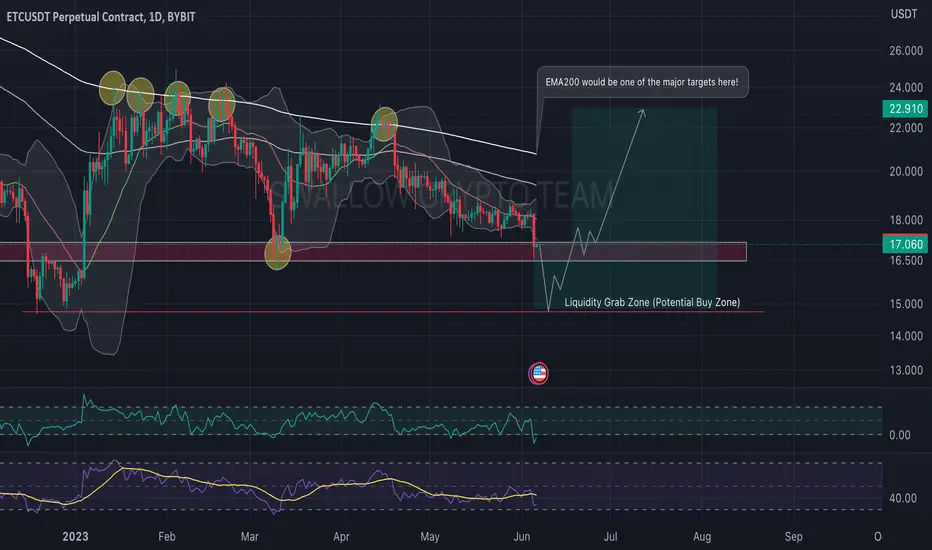The width and height of the screenshot is (932, 550).
Task: Click the Sep label on time axis
Action: coord(794,536)
